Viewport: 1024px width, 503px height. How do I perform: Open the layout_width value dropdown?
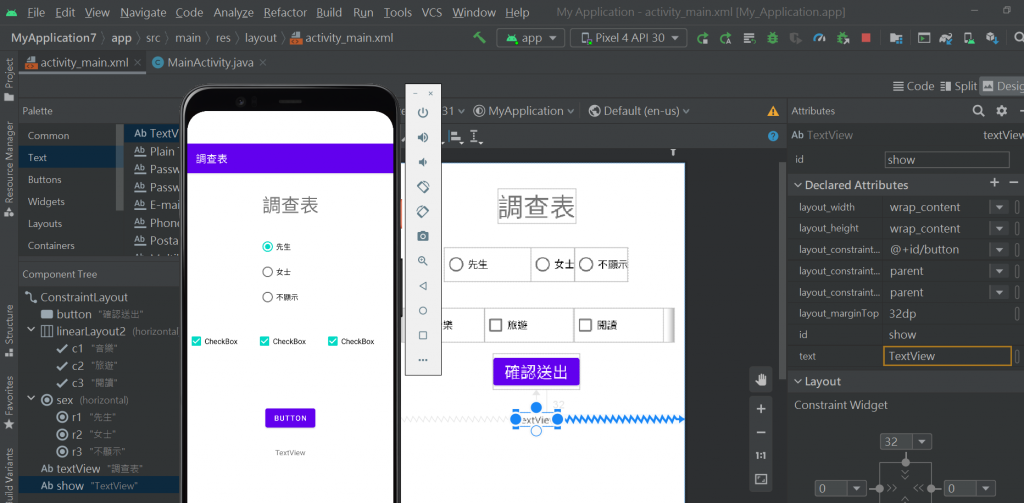(999, 208)
